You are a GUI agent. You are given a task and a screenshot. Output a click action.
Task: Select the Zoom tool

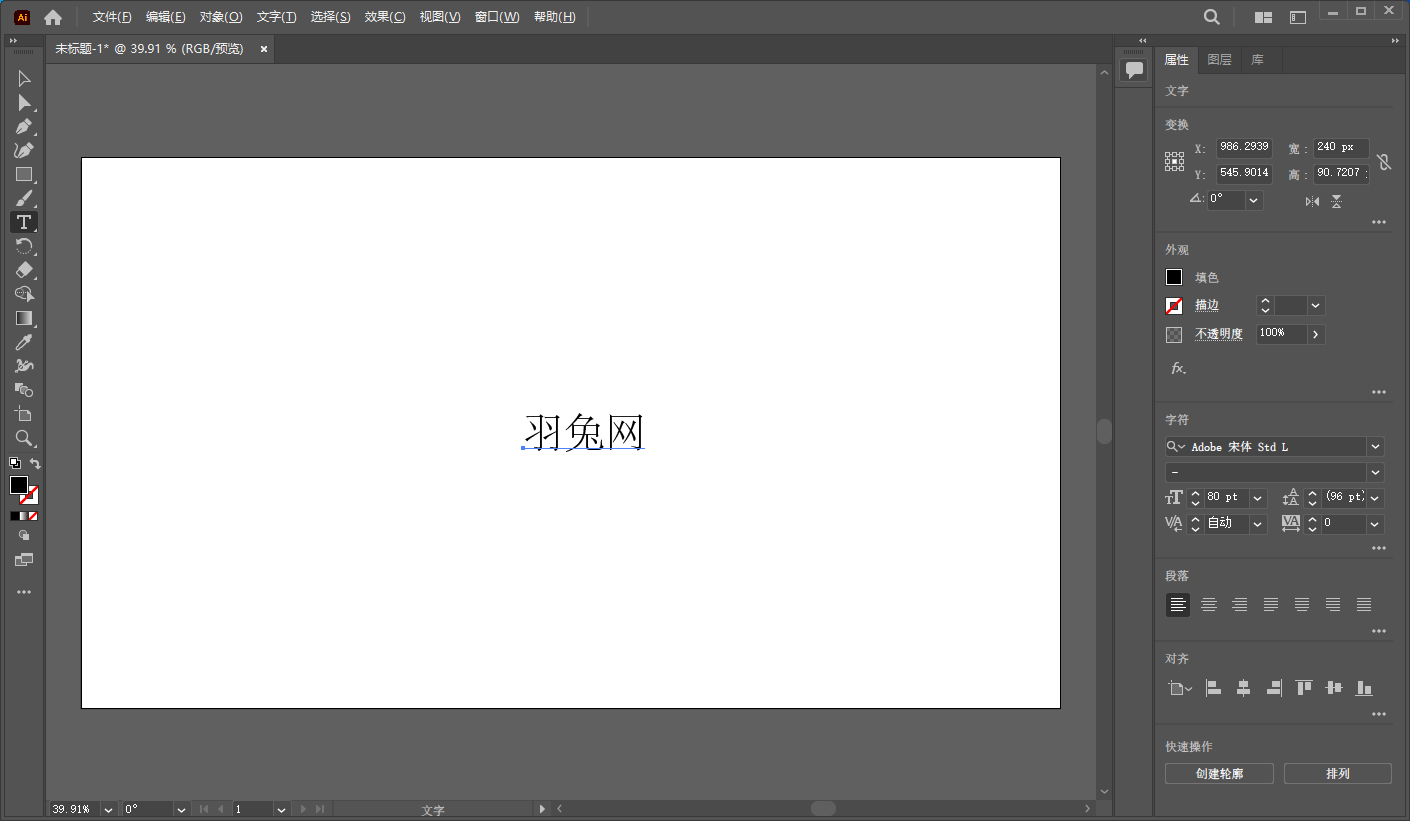(x=24, y=438)
